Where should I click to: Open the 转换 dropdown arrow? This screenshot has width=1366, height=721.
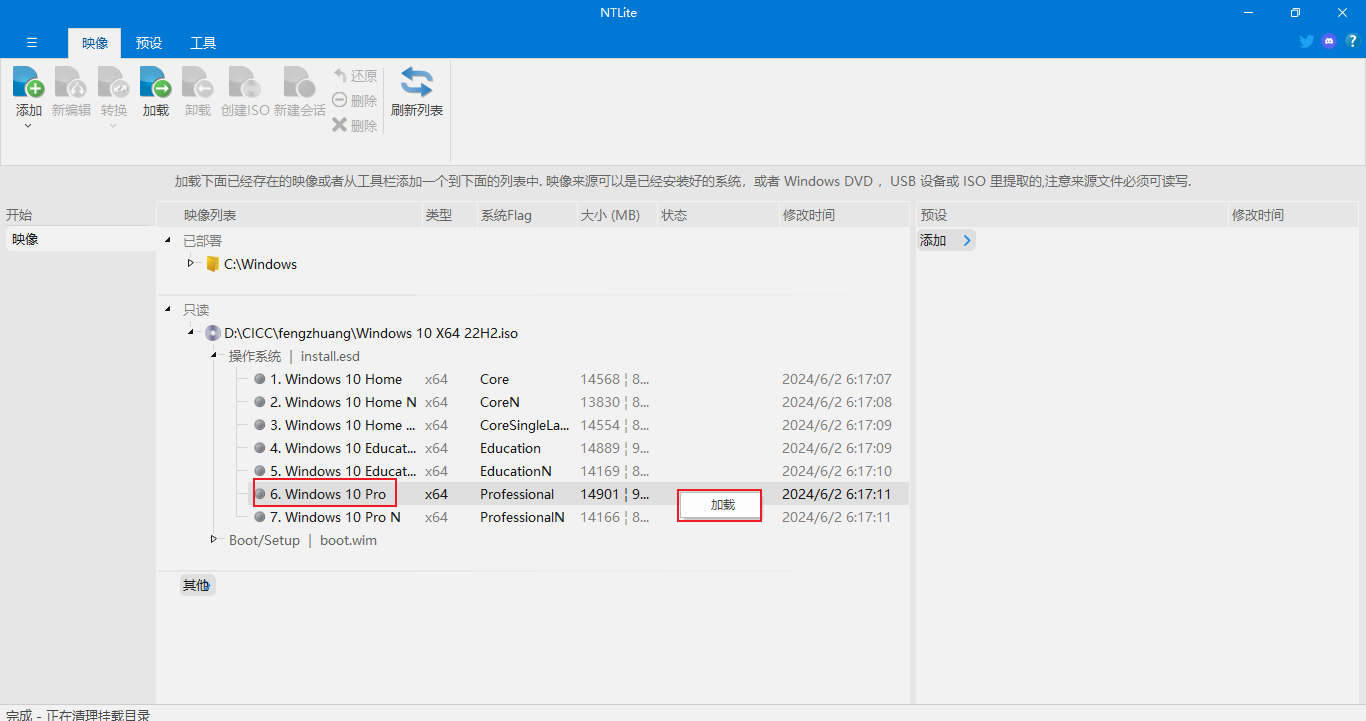(x=113, y=125)
